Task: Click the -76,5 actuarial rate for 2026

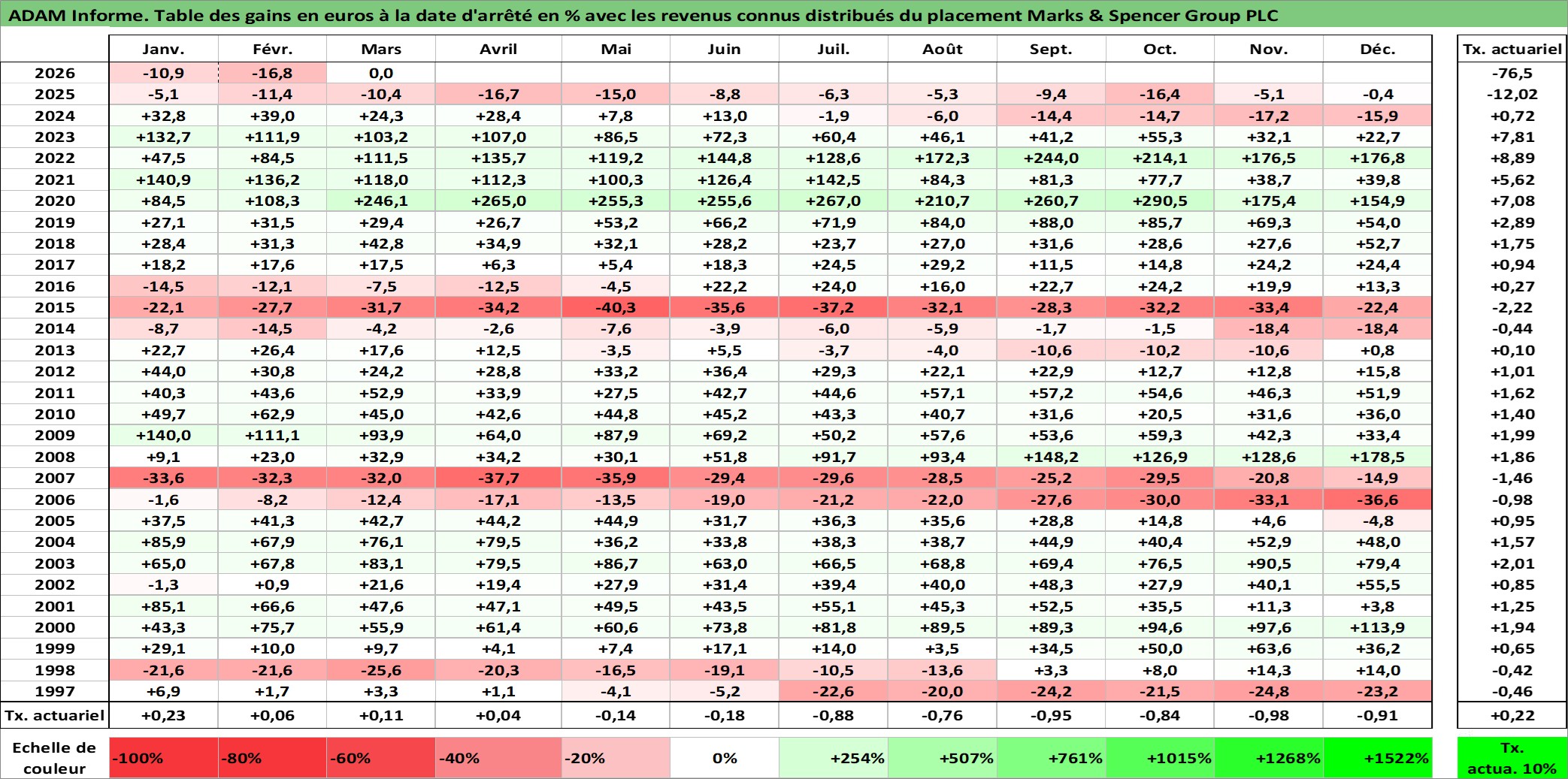Action: (x=1512, y=73)
